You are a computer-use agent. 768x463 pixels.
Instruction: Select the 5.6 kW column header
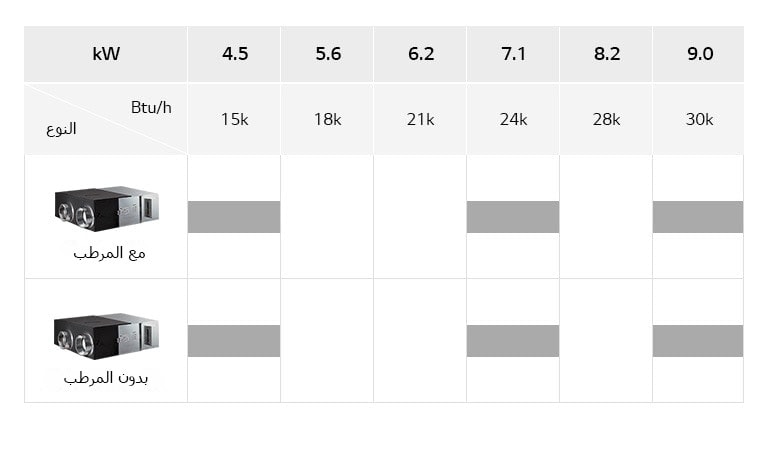327,54
